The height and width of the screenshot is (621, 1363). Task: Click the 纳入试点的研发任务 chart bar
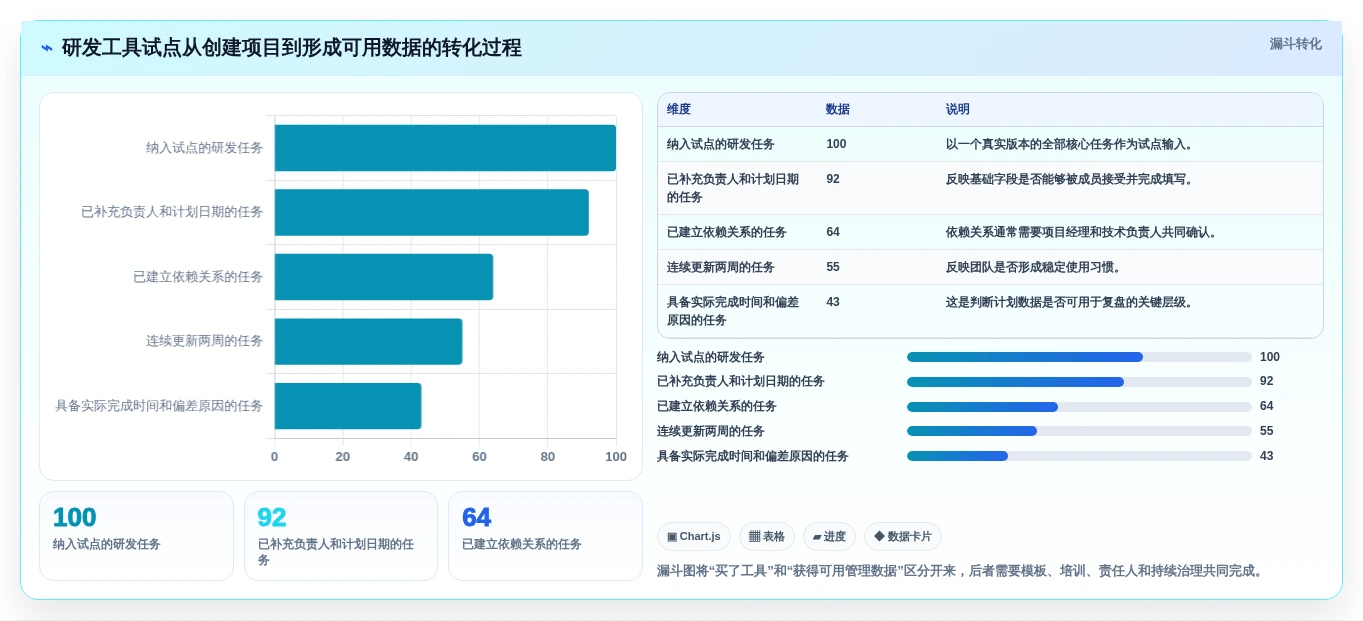click(x=445, y=148)
